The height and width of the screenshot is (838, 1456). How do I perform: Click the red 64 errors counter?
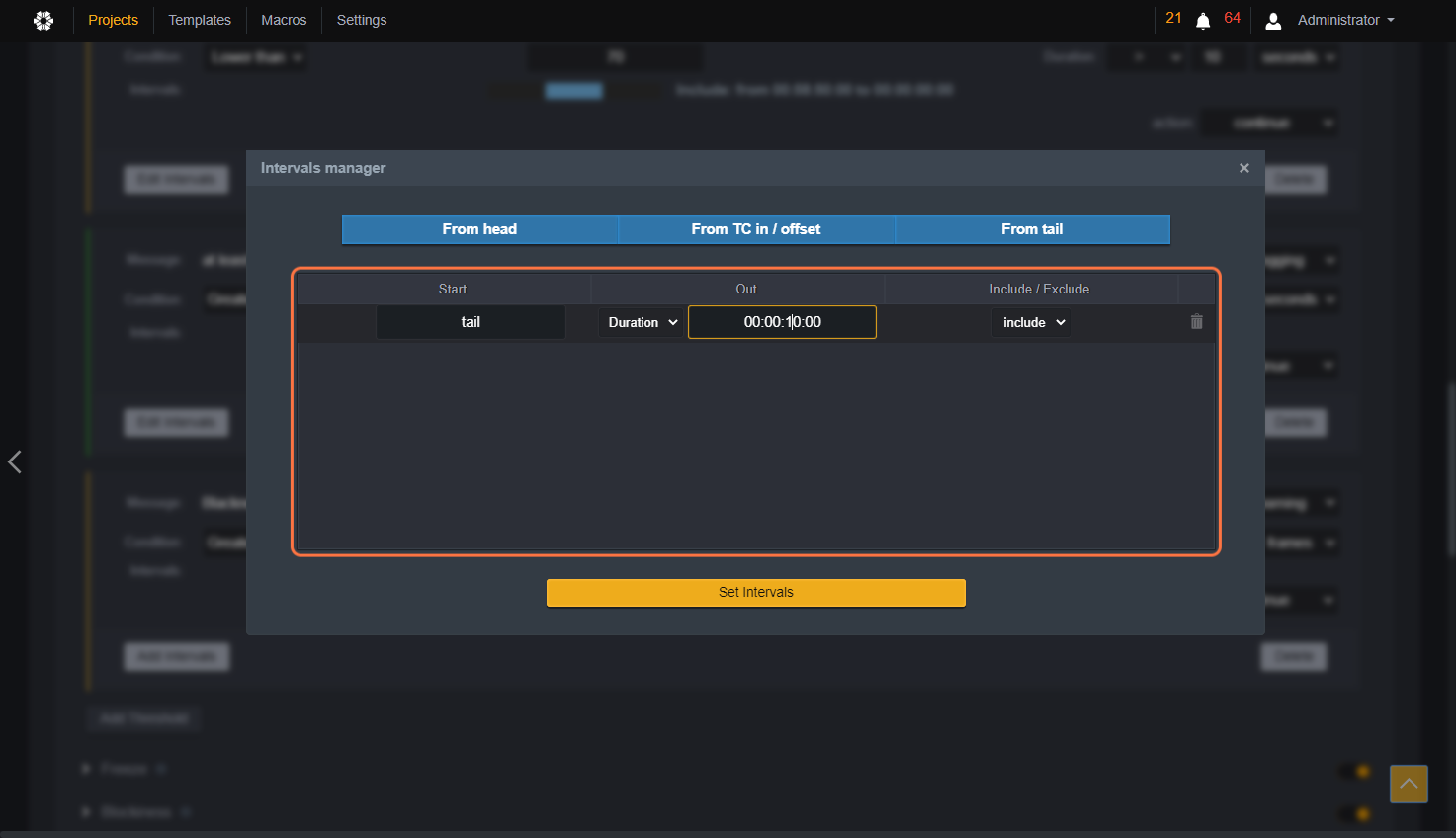(1232, 18)
